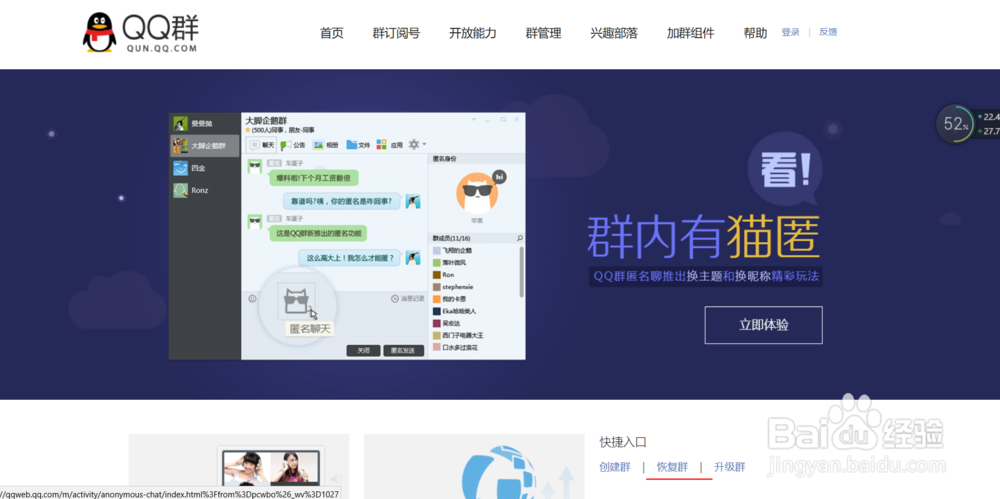Click the 看! speech bubble graphic
Image resolution: width=1000 pixels, height=499 pixels.
coord(784,170)
